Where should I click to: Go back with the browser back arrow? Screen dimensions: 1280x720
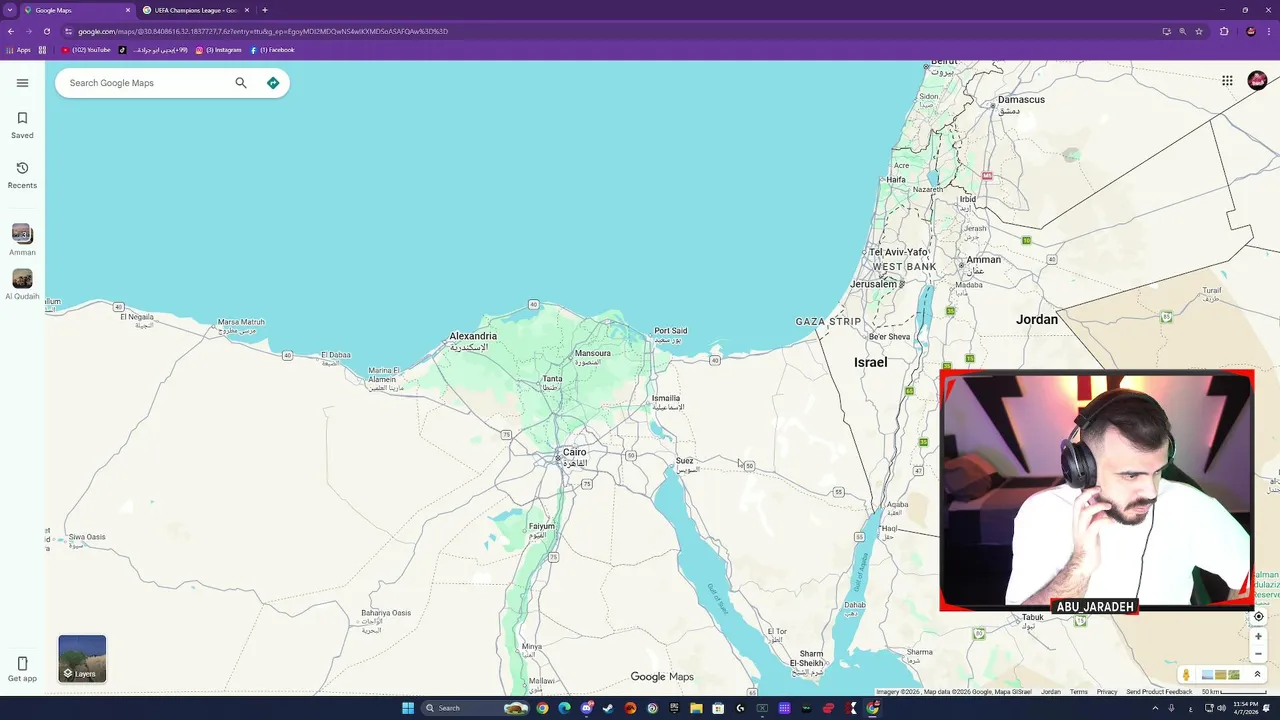pos(11,31)
